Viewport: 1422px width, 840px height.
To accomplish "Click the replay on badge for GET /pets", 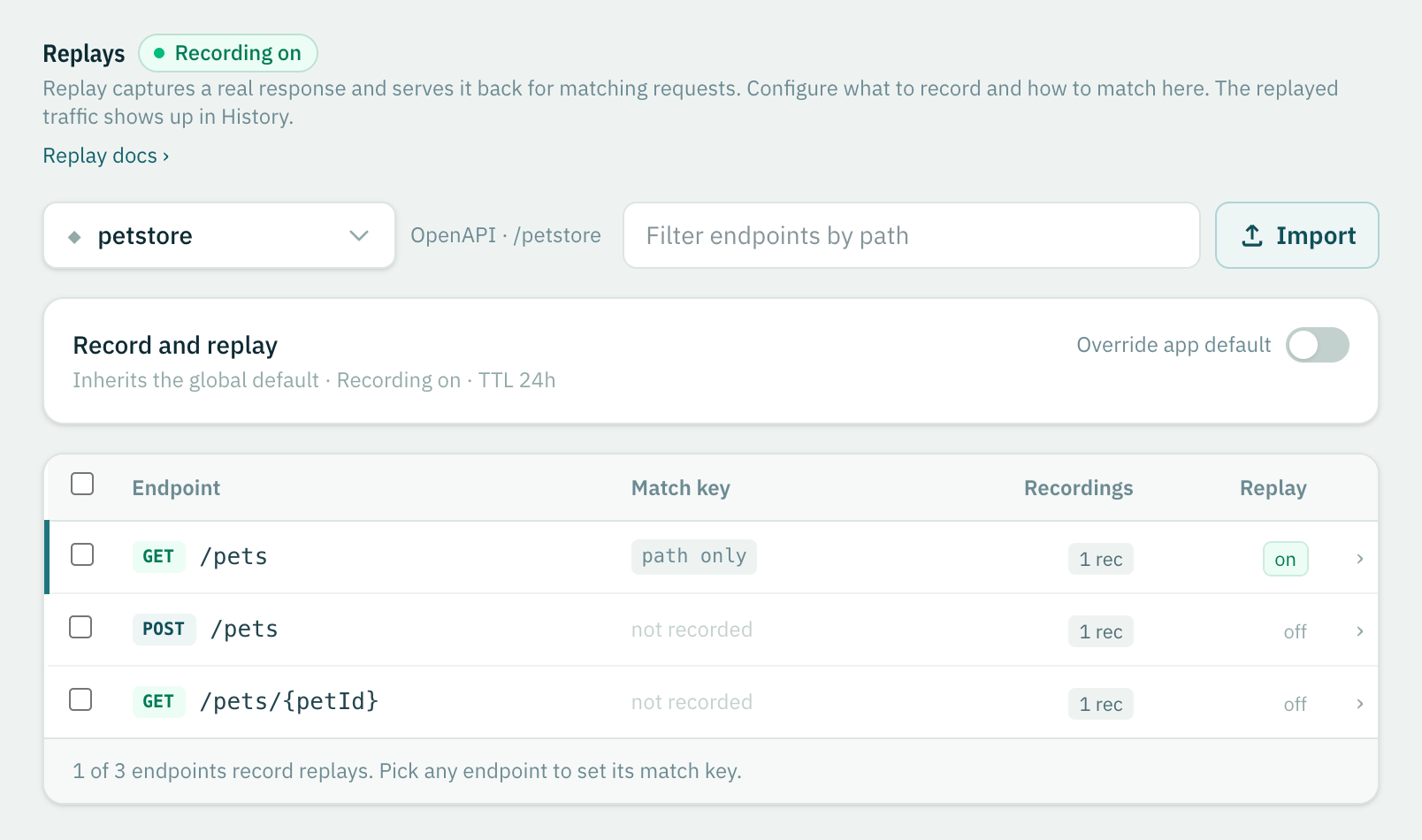I will point(1285,559).
